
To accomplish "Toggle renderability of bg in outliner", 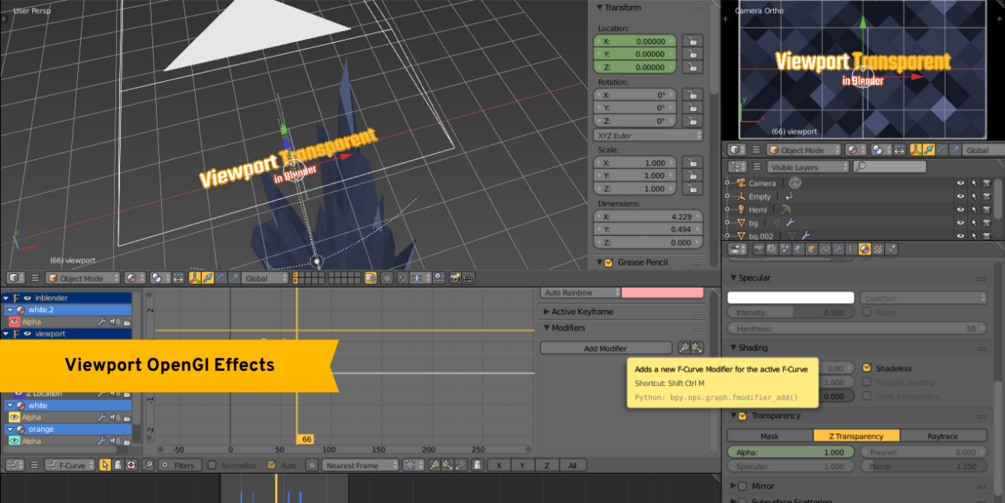I will (x=987, y=222).
